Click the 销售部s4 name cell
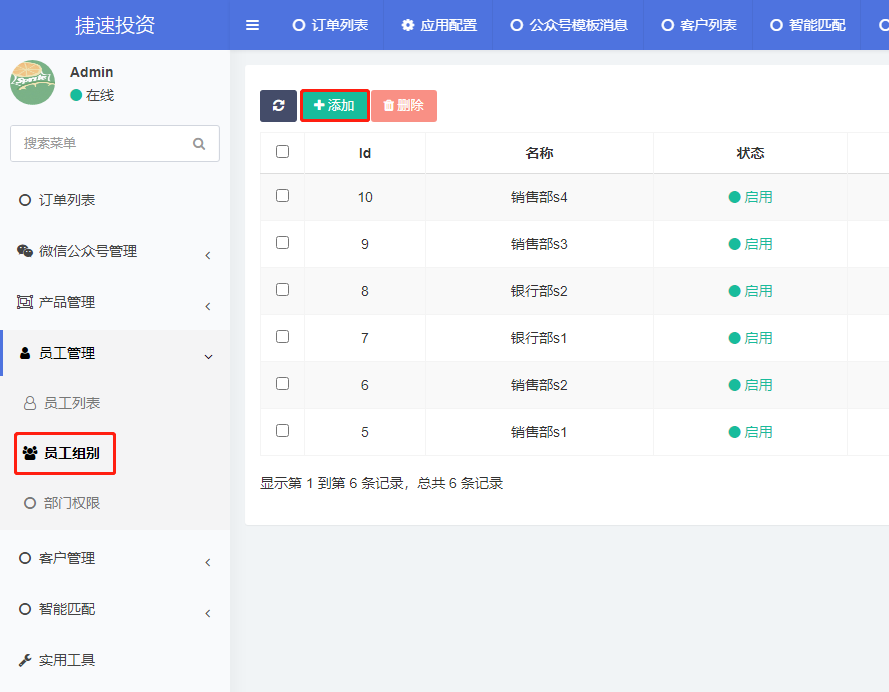The image size is (889, 692). 539,197
